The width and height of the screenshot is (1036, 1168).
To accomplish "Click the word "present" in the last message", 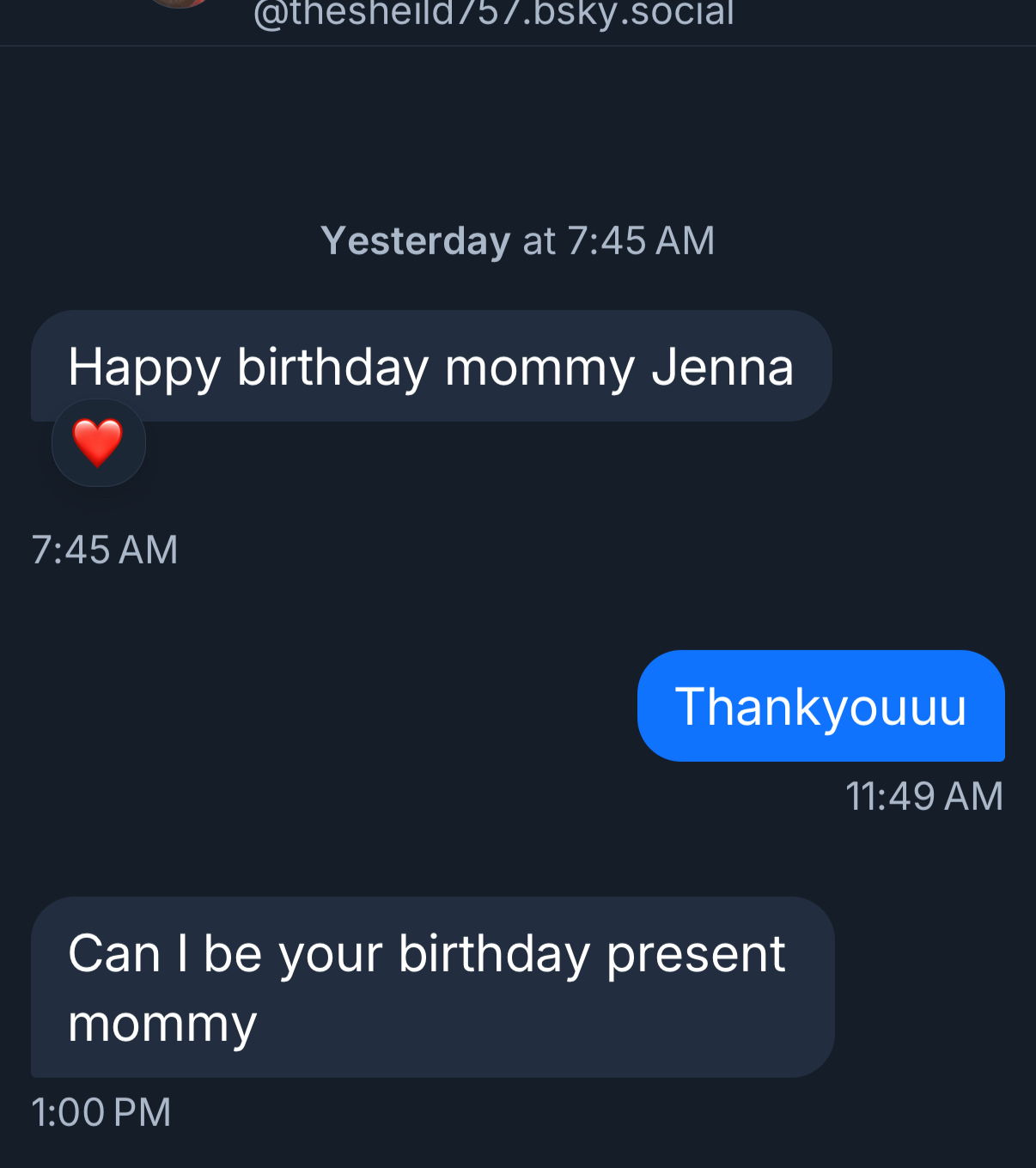I will (x=696, y=953).
